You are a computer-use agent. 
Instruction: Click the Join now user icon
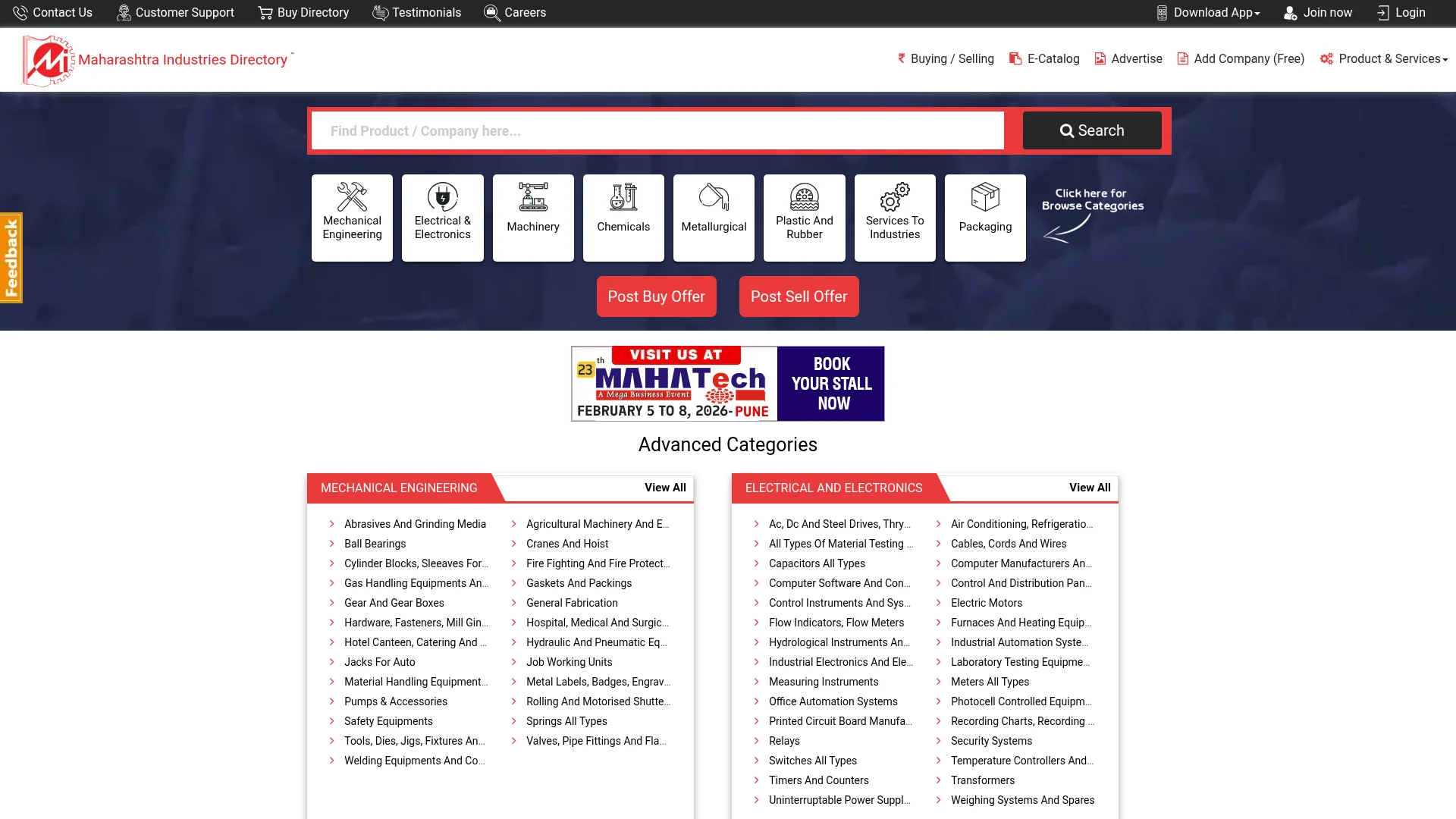(1290, 13)
